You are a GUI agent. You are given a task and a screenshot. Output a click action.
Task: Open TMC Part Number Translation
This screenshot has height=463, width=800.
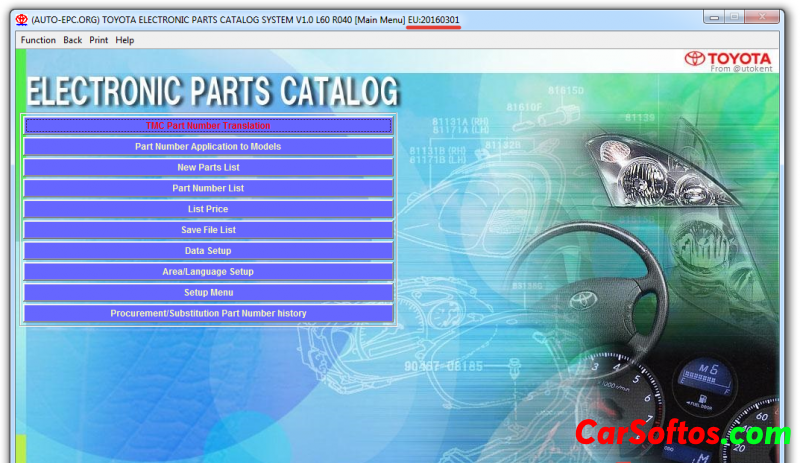pyautogui.click(x=208, y=126)
